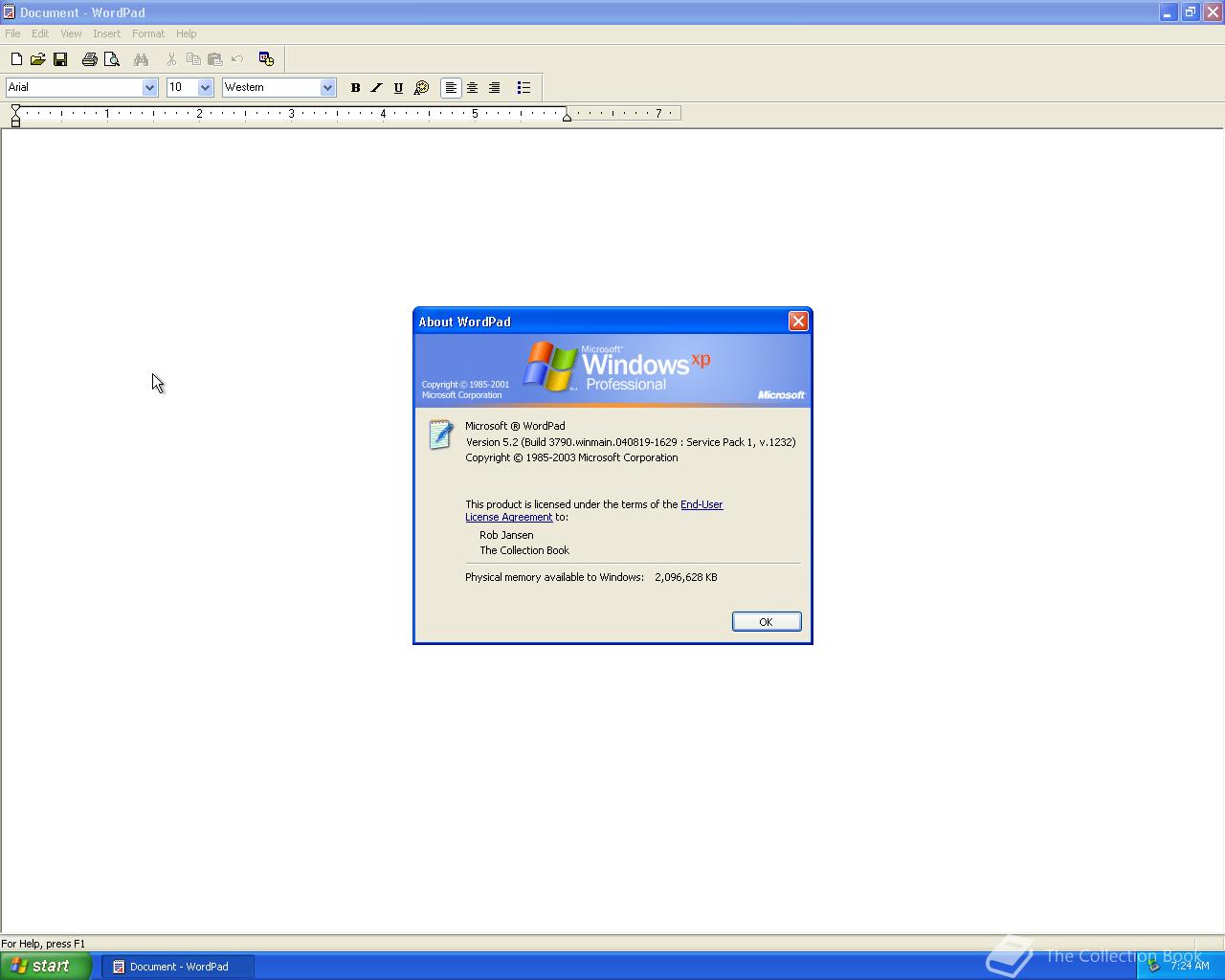Click inside the font size field showing 10
Image resolution: width=1225 pixels, height=980 pixels.
pyautogui.click(x=182, y=87)
